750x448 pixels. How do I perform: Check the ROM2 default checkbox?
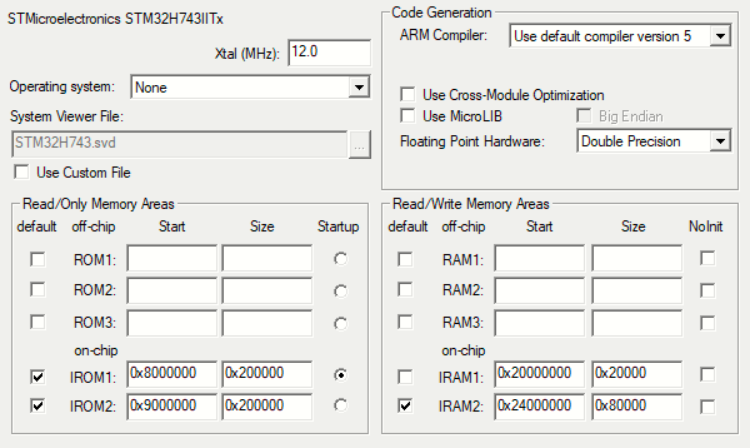[x=37, y=290]
